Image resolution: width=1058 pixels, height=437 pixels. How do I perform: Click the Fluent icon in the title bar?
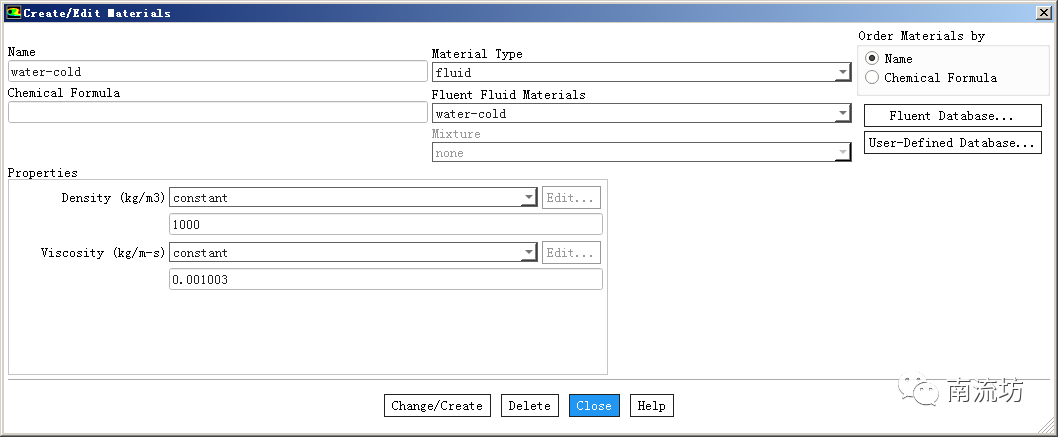(x=13, y=13)
